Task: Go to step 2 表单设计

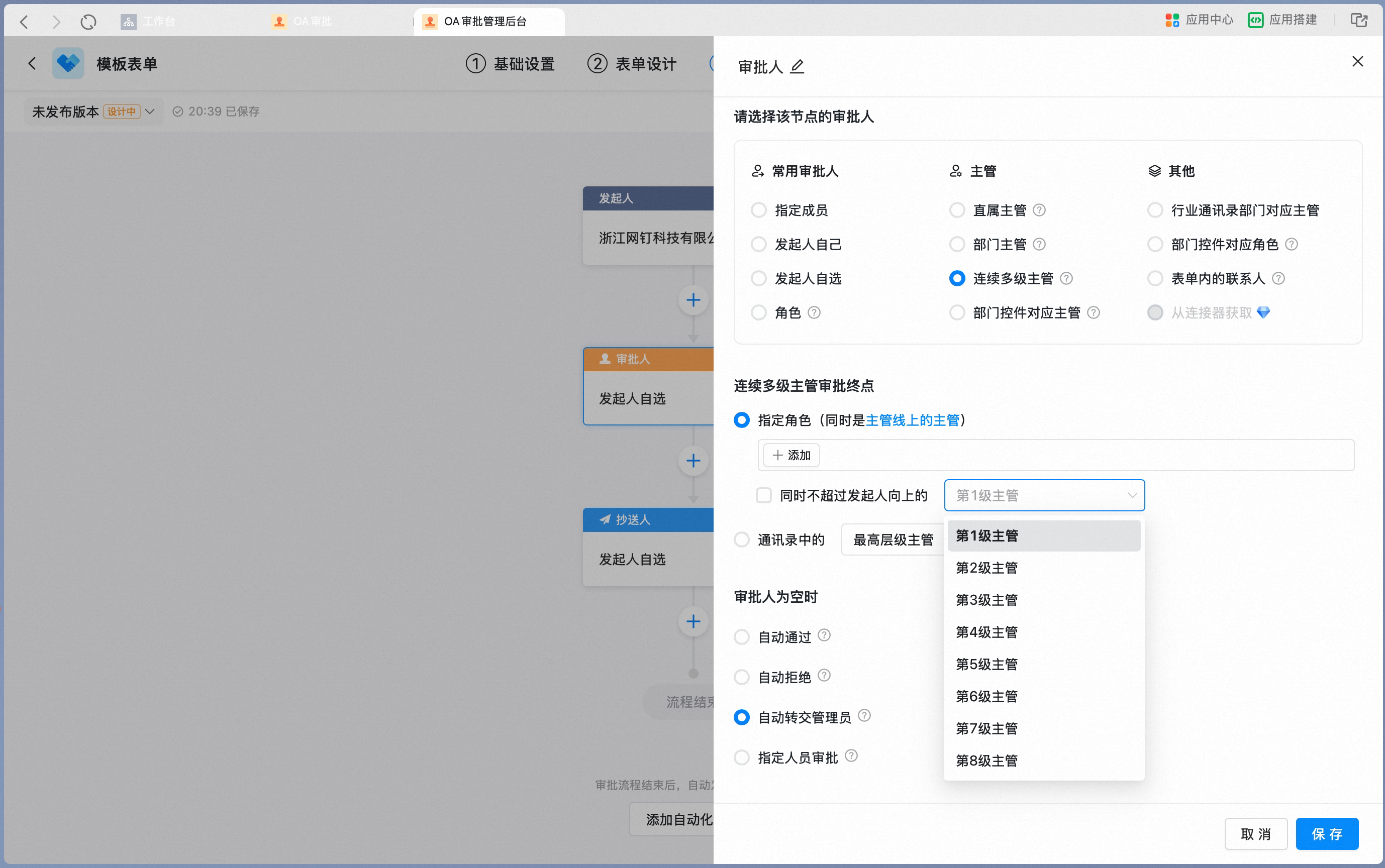Action: (x=632, y=64)
